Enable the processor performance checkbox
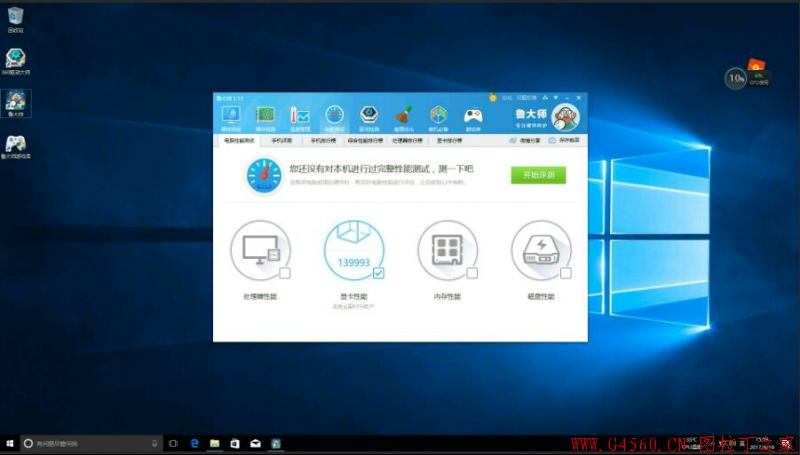 point(285,273)
